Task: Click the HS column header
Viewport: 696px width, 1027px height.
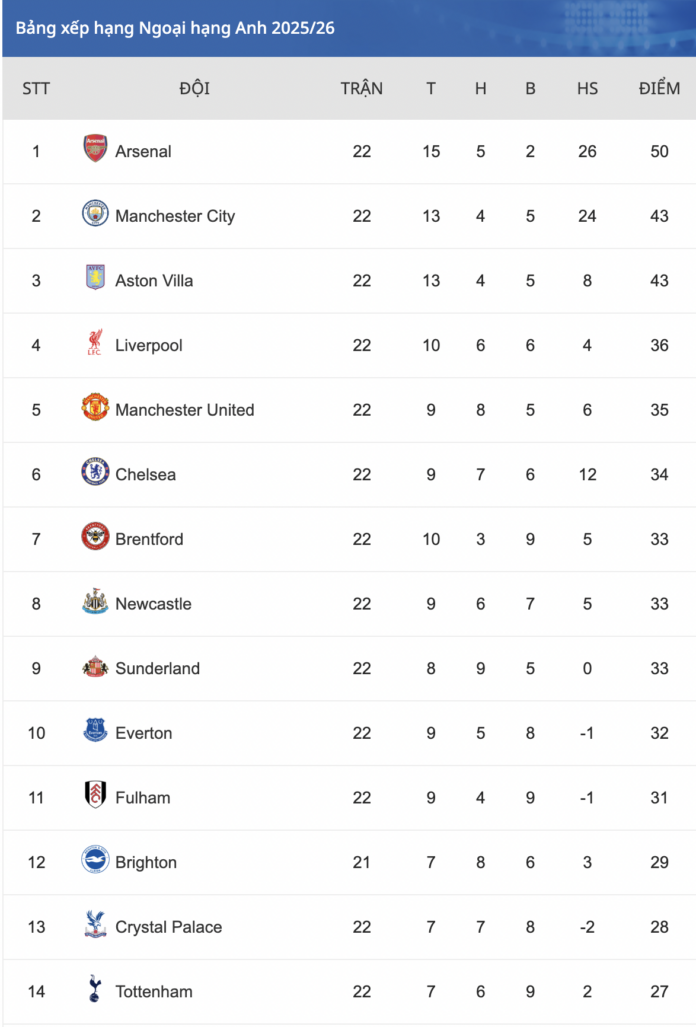Action: [x=587, y=88]
